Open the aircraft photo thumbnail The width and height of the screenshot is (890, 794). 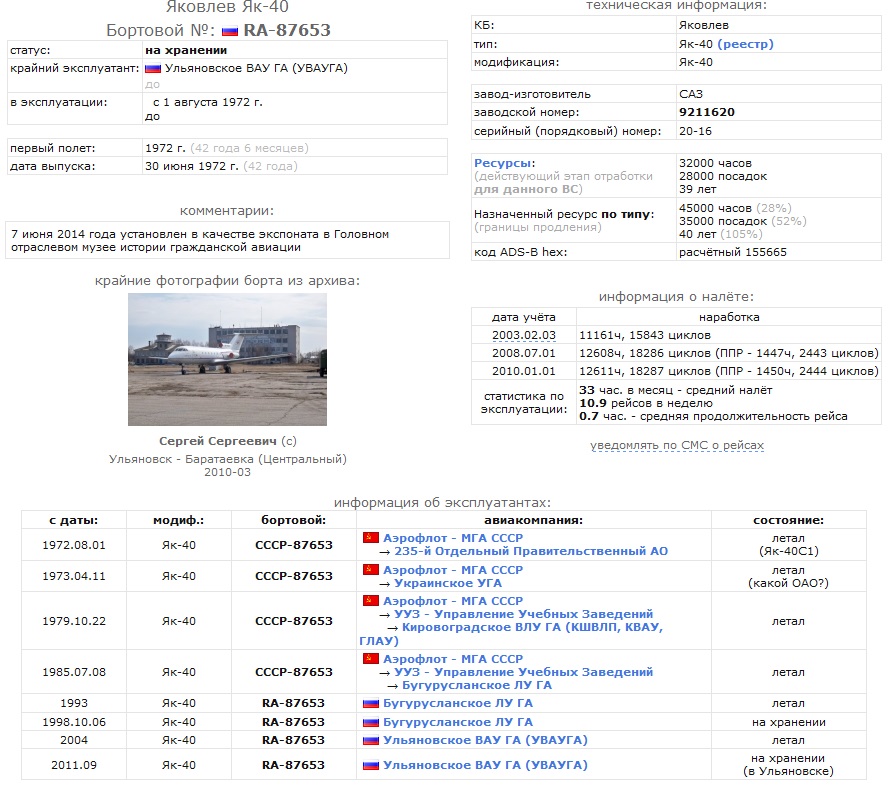pos(227,359)
